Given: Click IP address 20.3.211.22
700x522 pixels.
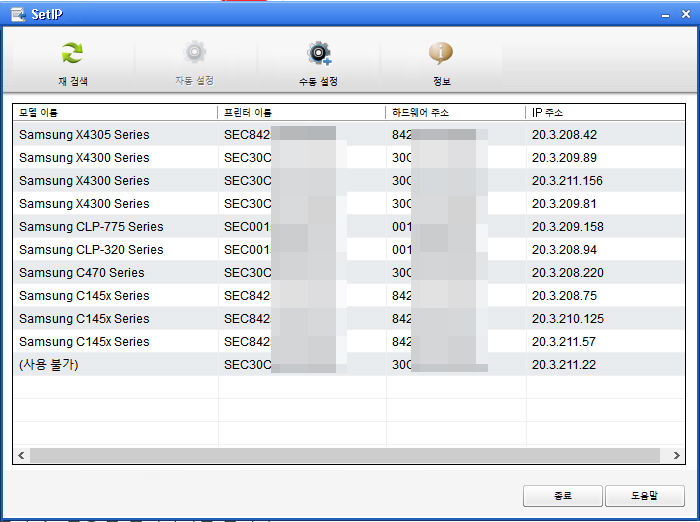Looking at the screenshot, I should tap(564, 364).
